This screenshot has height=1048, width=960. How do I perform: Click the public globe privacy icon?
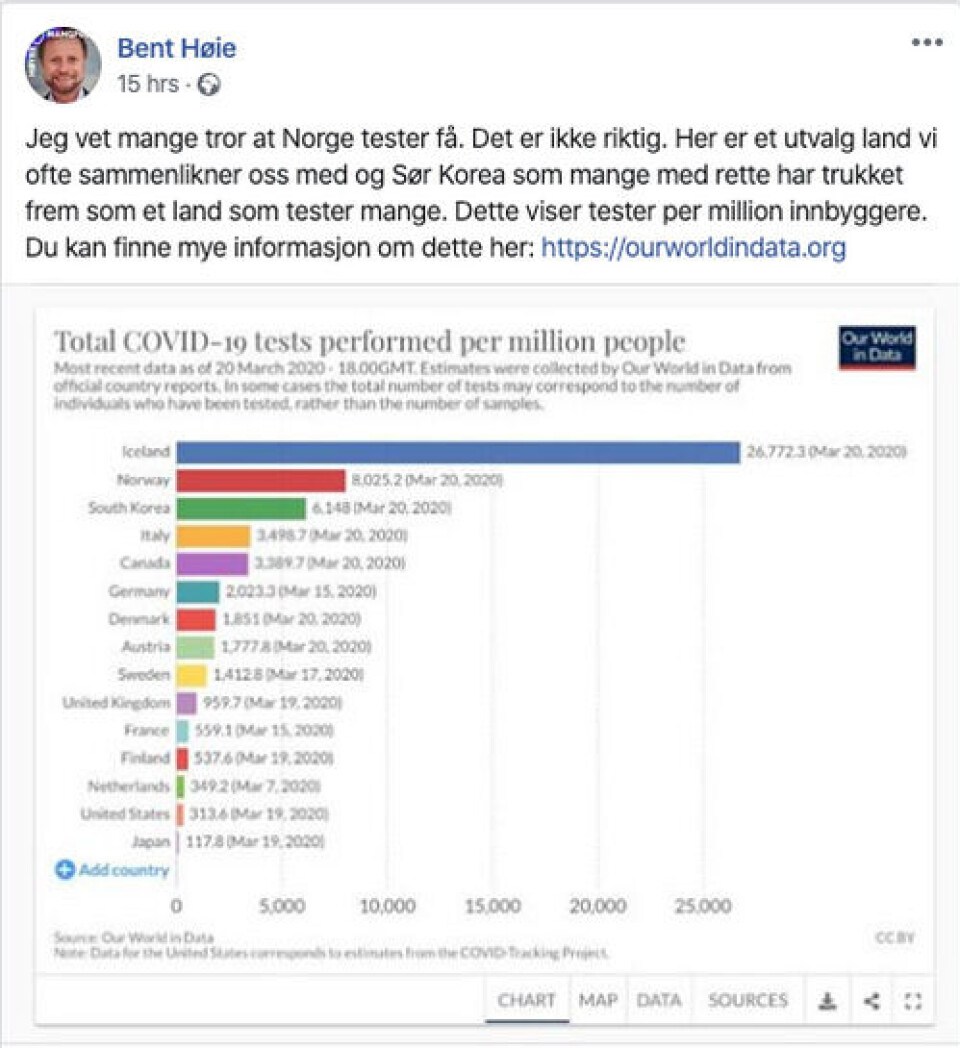coord(209,85)
